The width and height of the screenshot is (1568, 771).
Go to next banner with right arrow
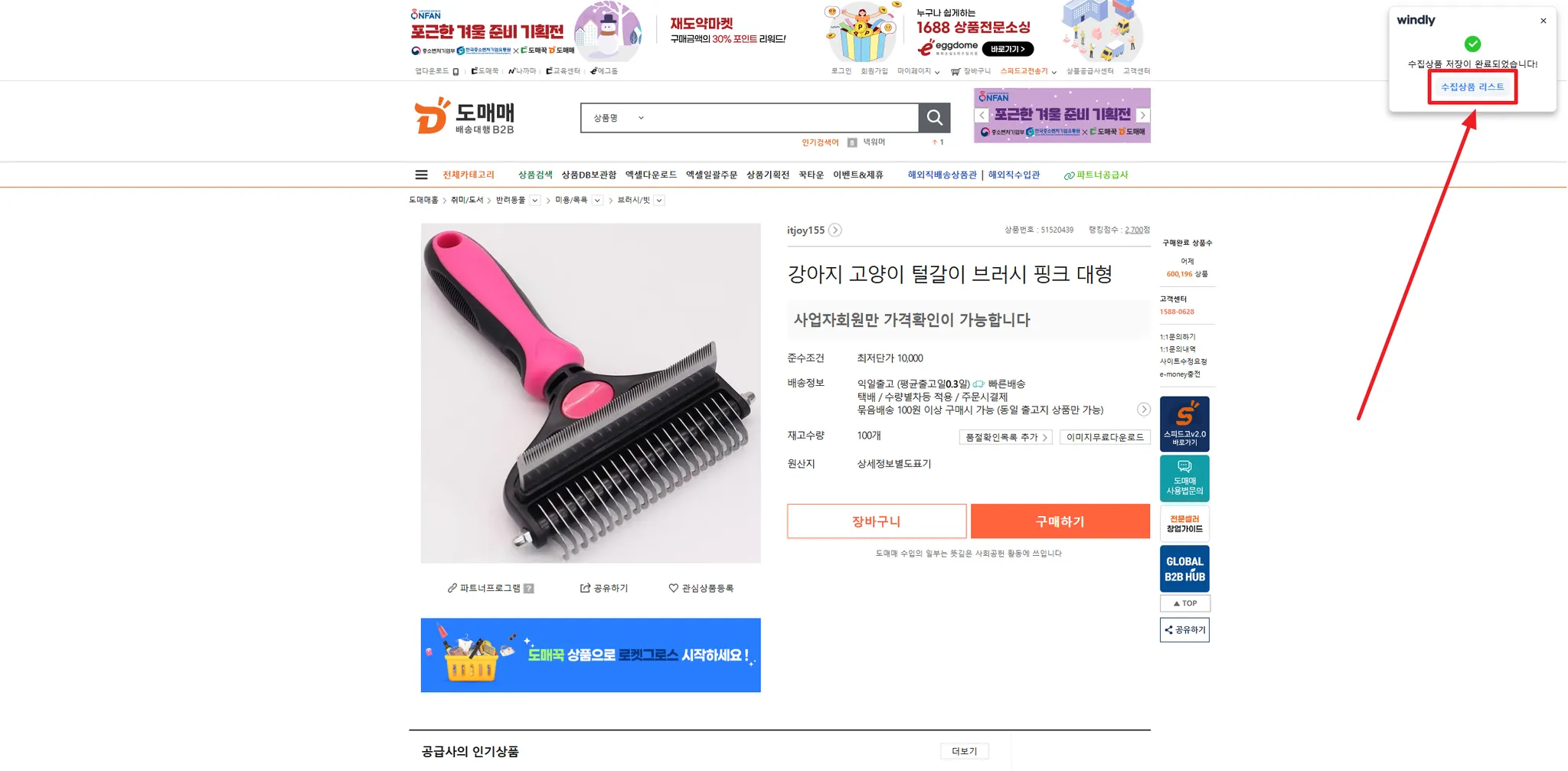[x=1142, y=115]
